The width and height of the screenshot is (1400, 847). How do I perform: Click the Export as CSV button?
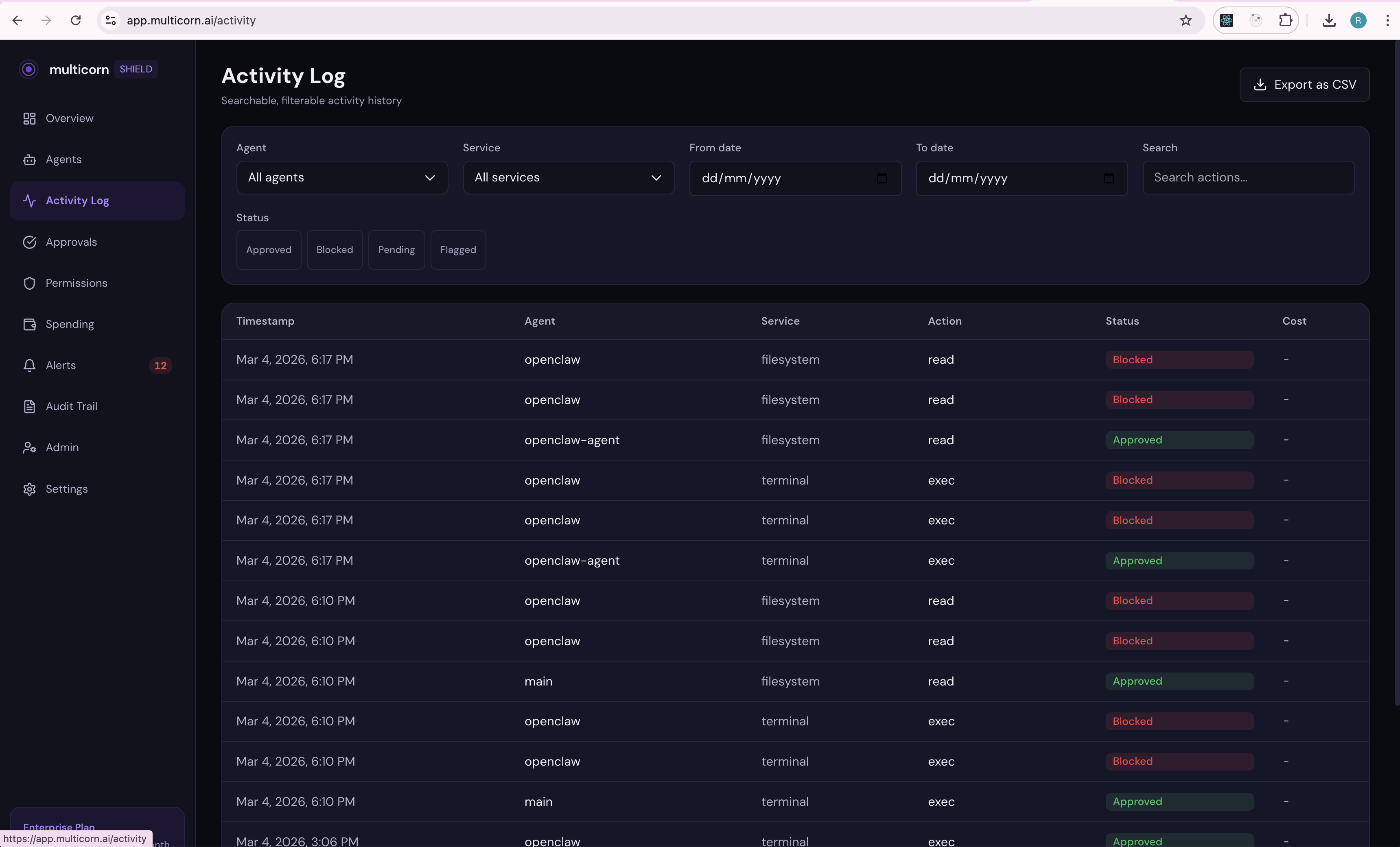point(1304,85)
